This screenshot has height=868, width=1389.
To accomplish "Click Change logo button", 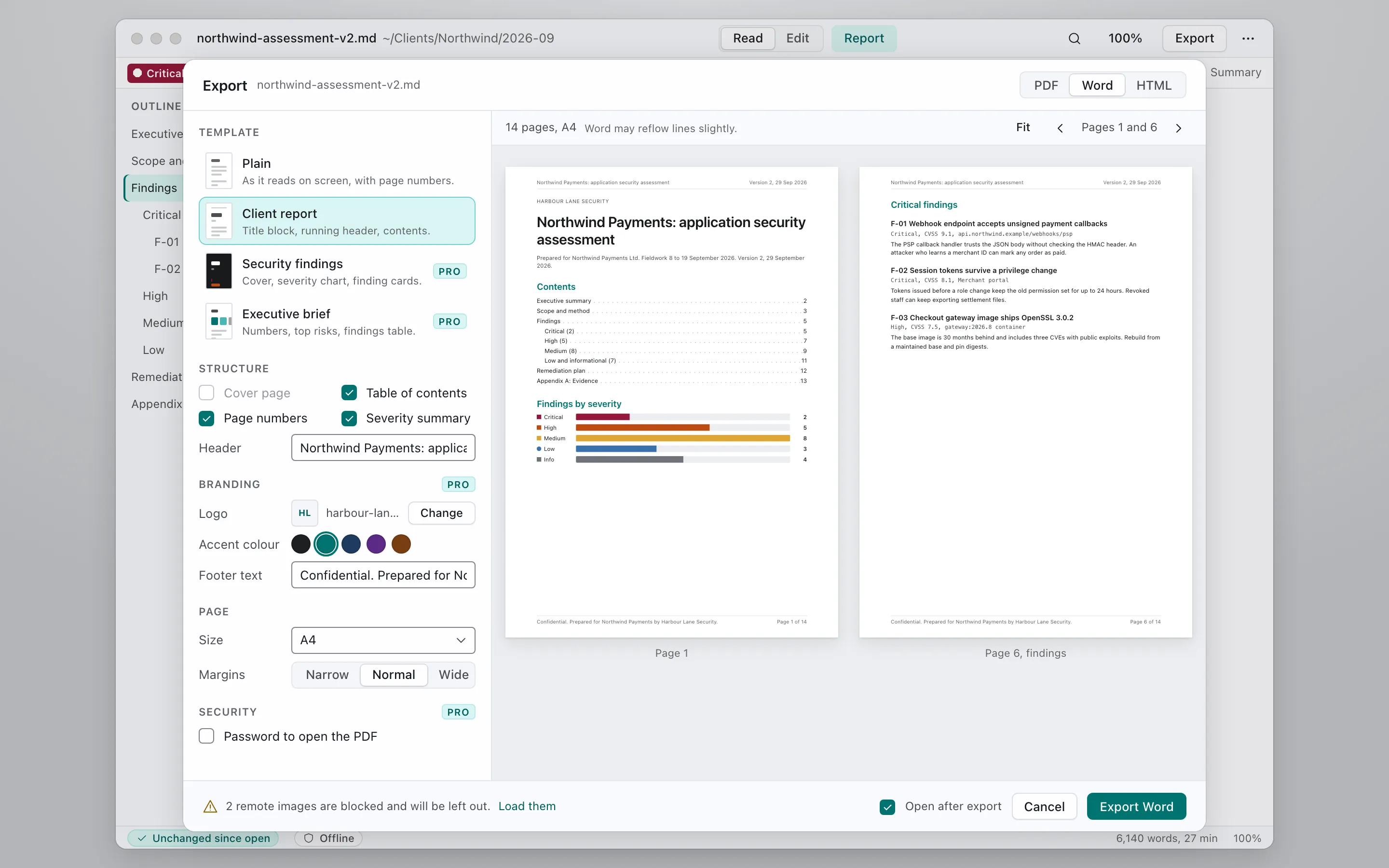I will (441, 513).
